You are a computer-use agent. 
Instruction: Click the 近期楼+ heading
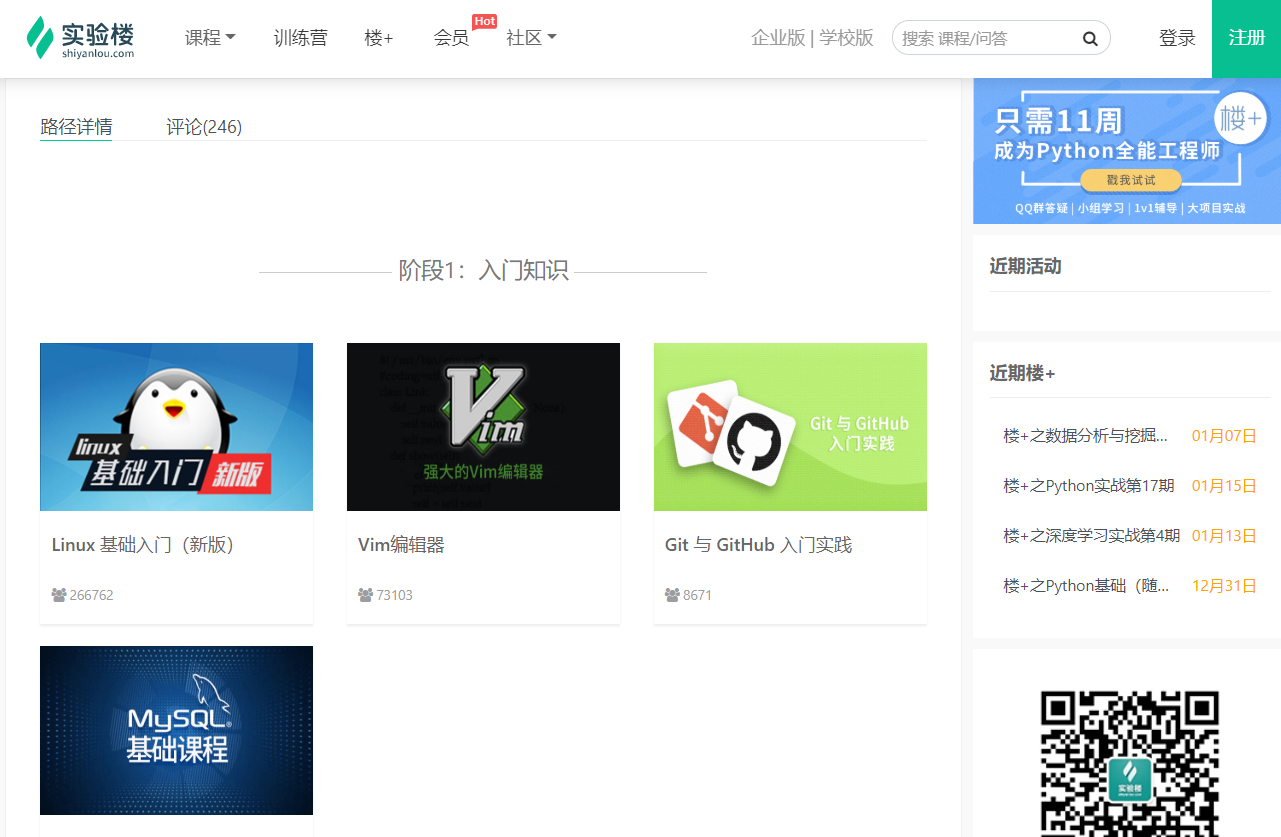(1022, 373)
